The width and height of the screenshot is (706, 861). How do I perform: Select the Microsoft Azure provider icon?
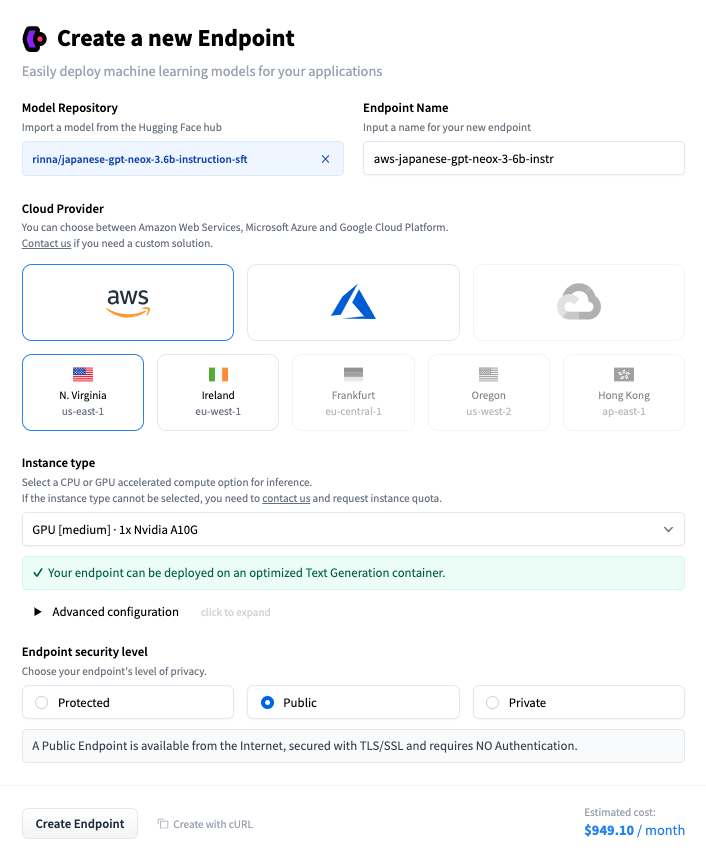[x=353, y=302]
